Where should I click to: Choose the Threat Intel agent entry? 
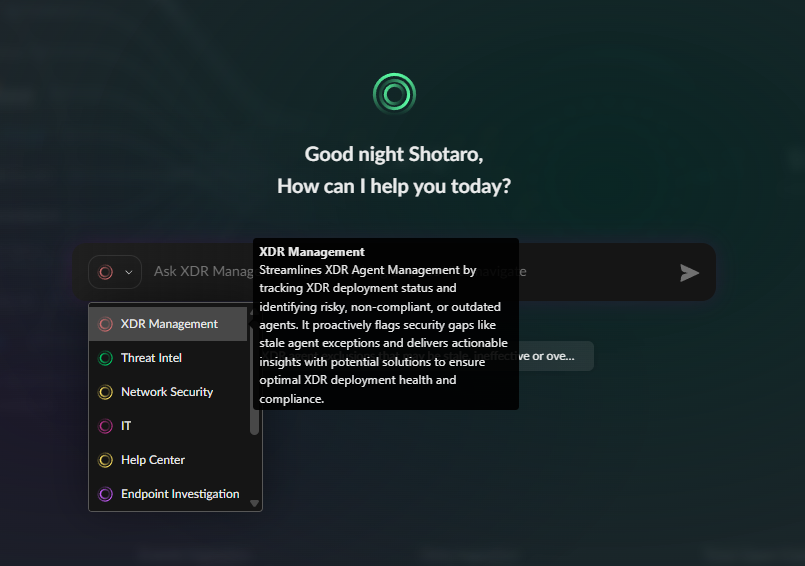click(x=151, y=358)
